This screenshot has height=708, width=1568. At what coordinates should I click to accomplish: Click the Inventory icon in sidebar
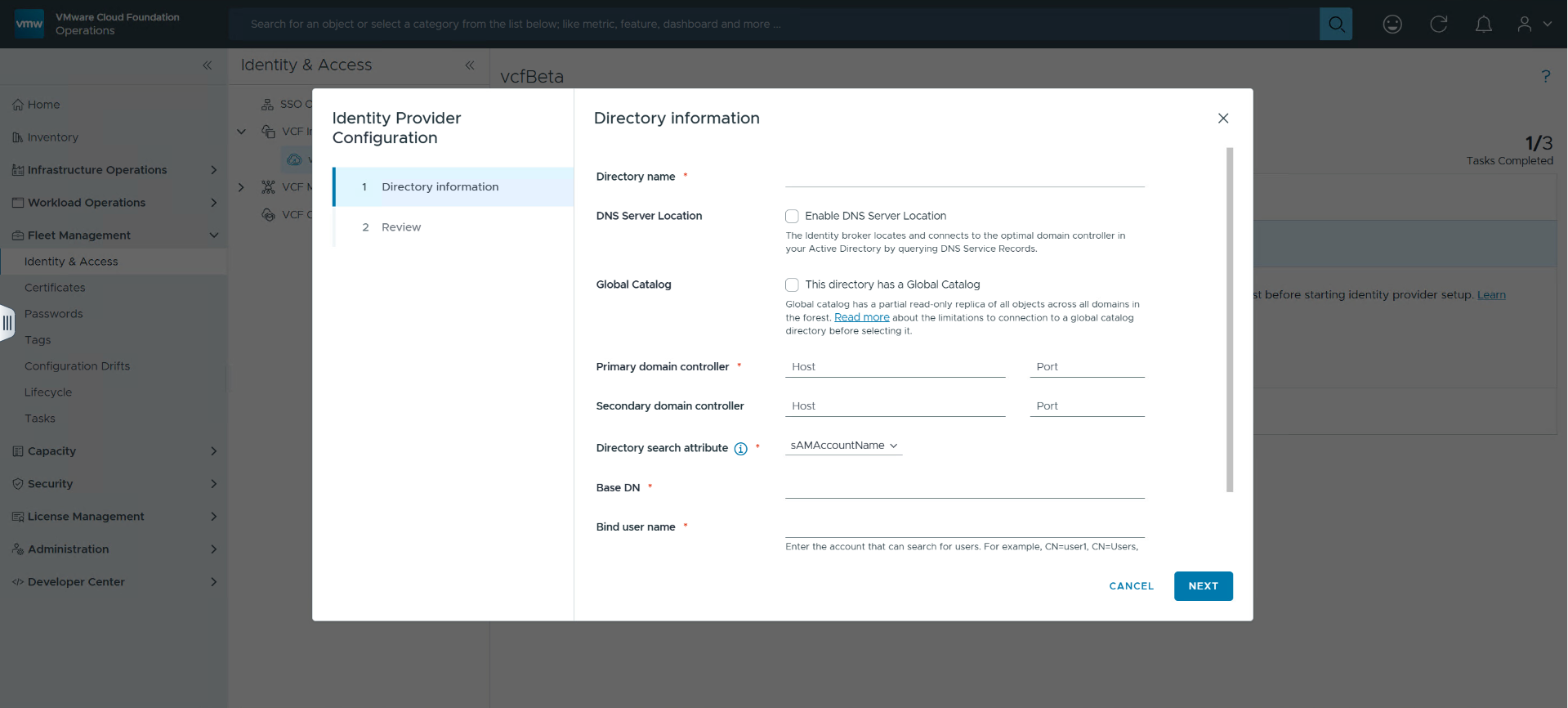tap(18, 137)
